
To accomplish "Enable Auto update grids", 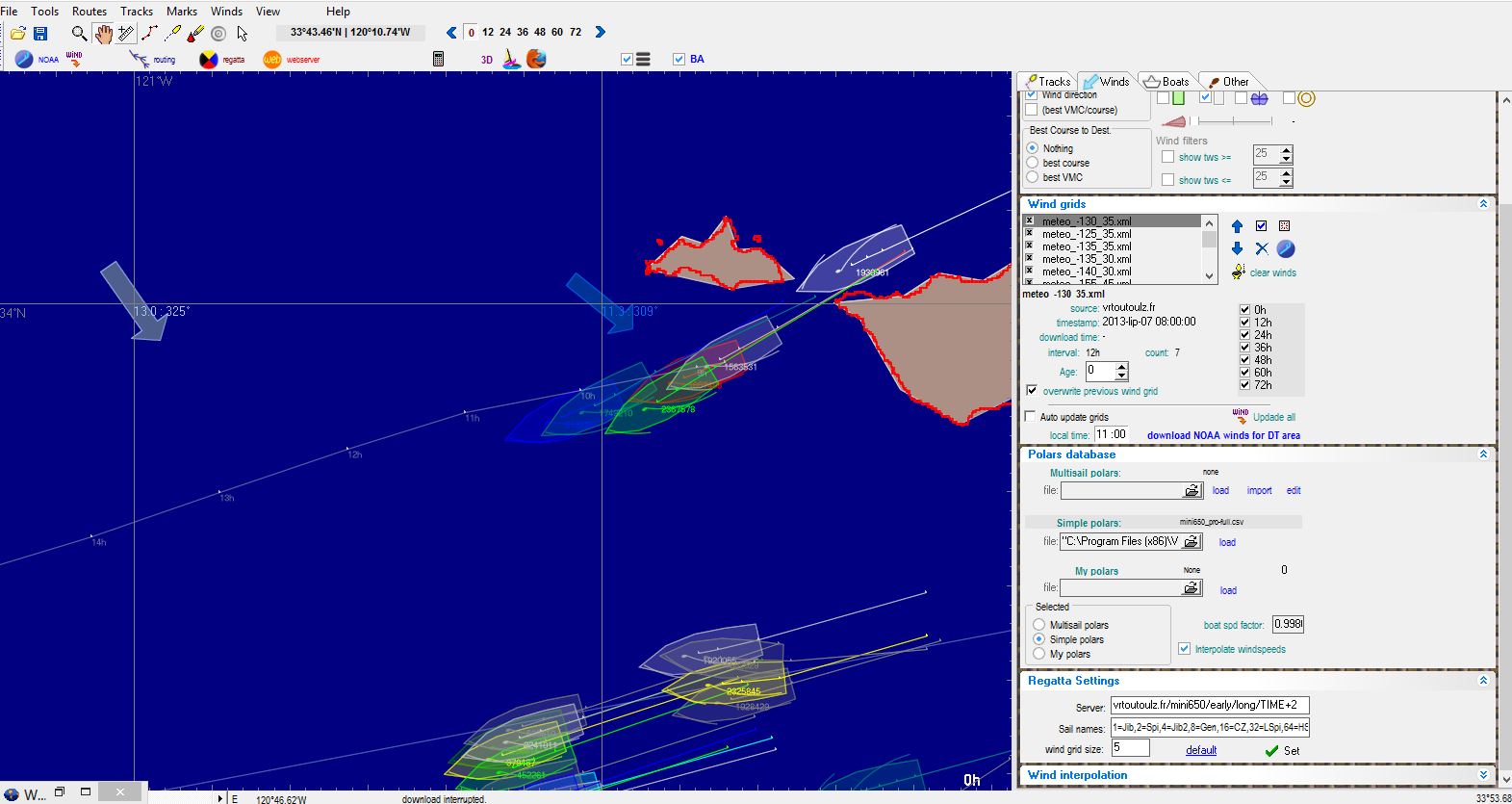I will 1031,417.
